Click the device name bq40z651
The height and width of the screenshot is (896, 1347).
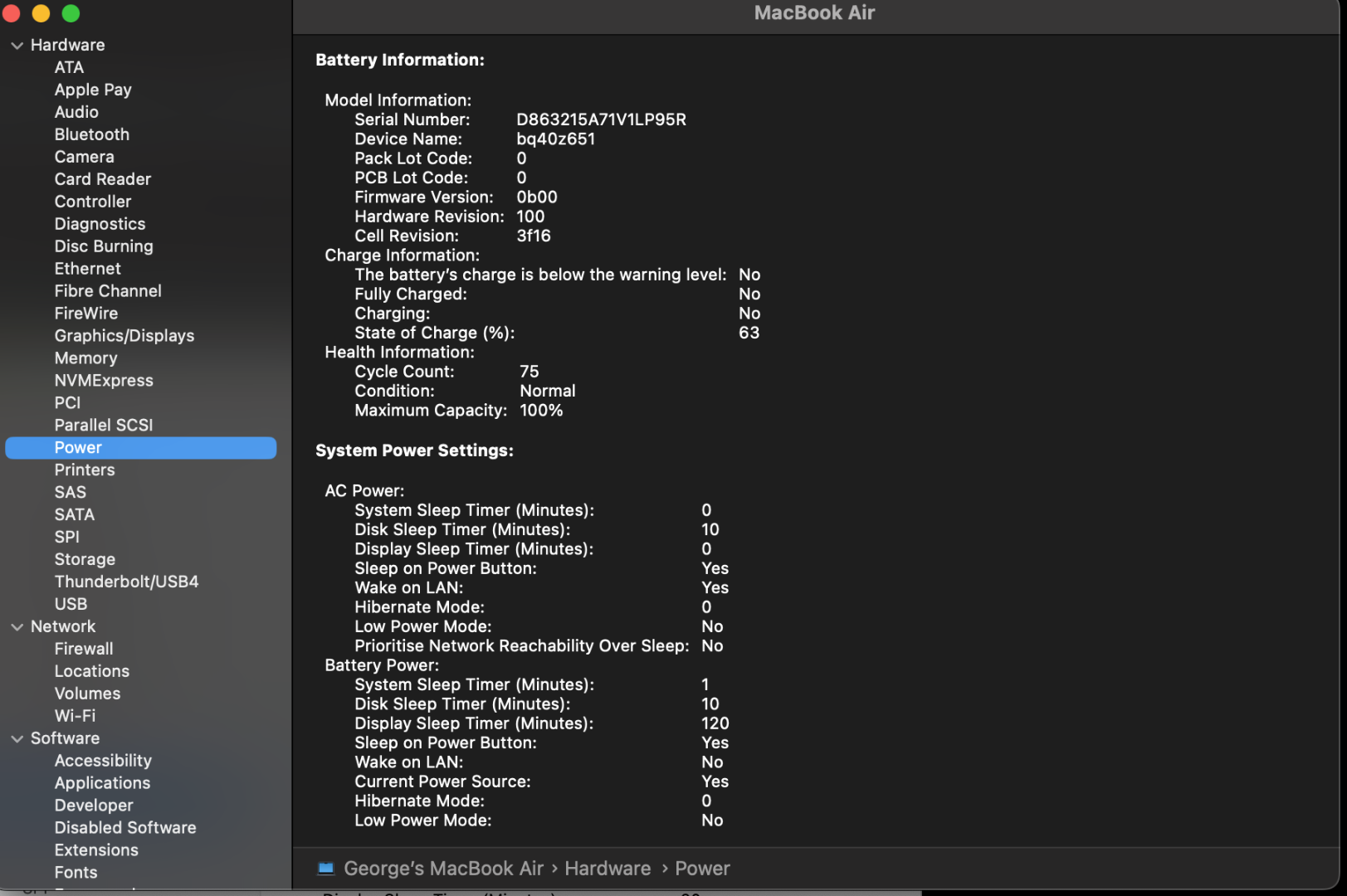(555, 139)
